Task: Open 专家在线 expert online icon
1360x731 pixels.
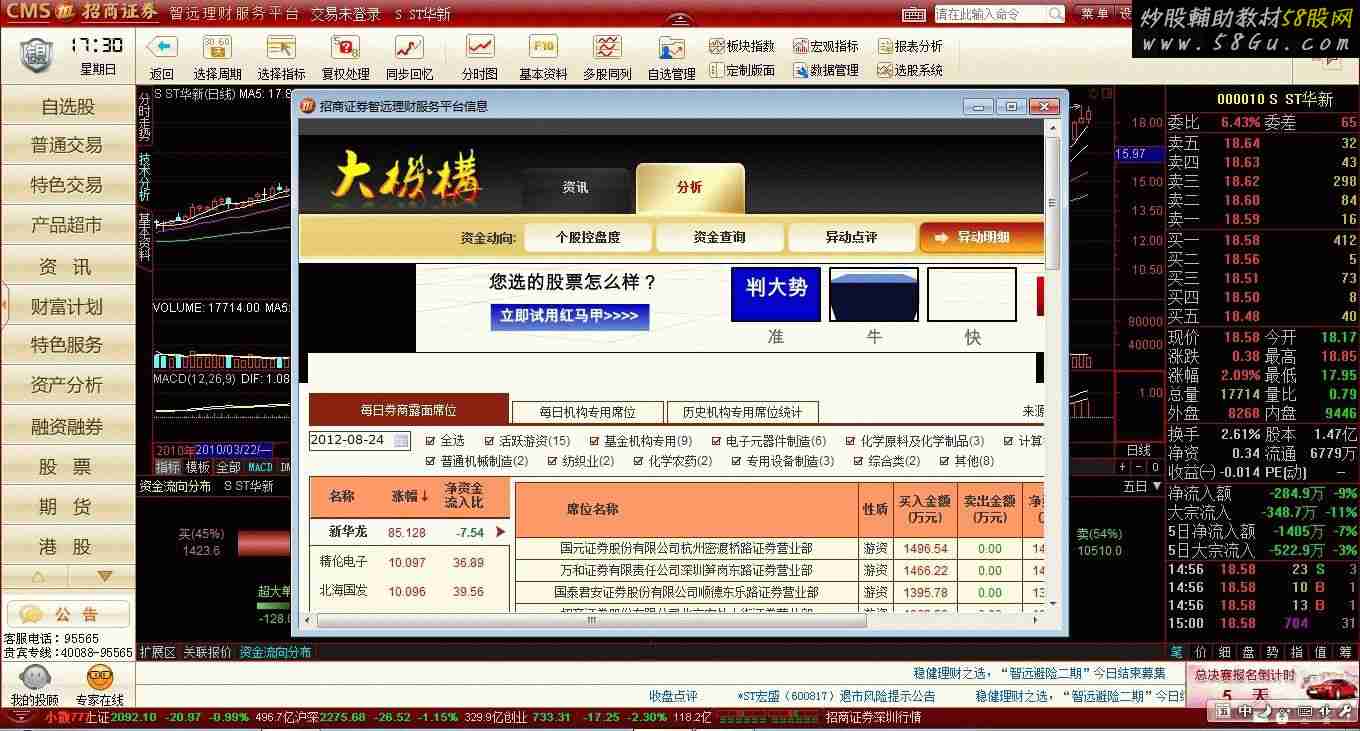Action: (x=100, y=677)
